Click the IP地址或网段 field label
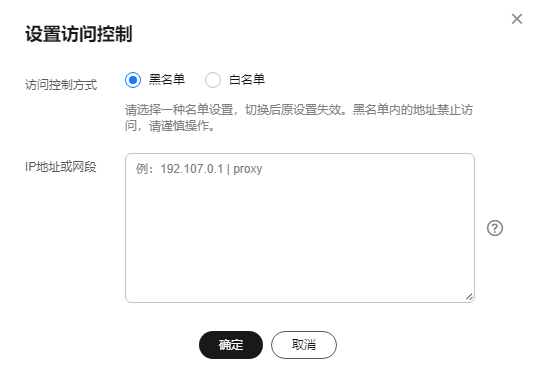The width and height of the screenshot is (537, 383). click(x=61, y=167)
